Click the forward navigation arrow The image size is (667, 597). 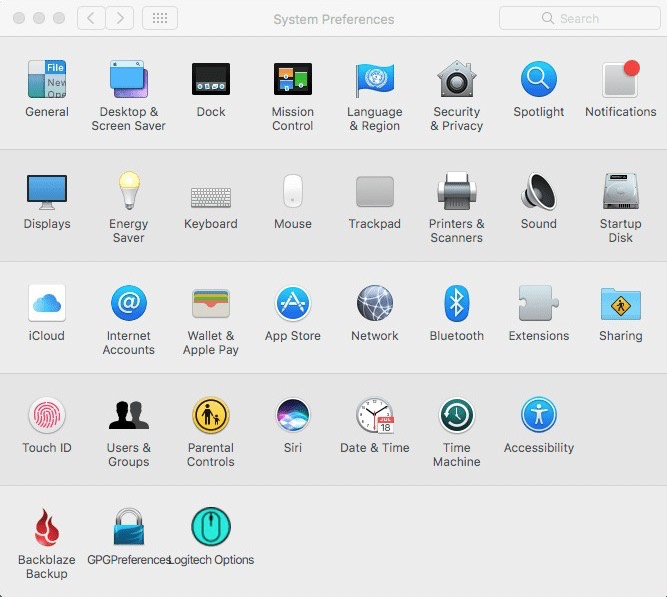tap(120, 18)
